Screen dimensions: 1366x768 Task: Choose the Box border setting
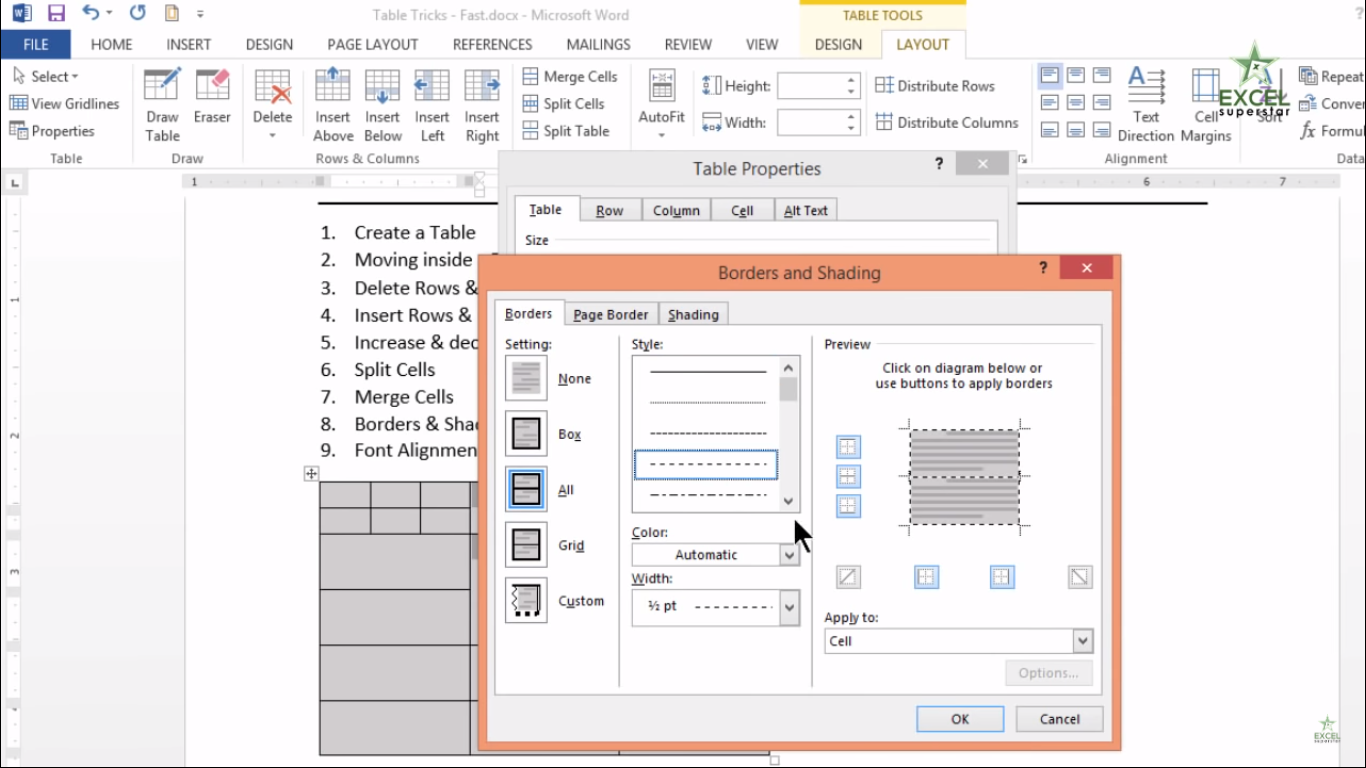(x=526, y=434)
